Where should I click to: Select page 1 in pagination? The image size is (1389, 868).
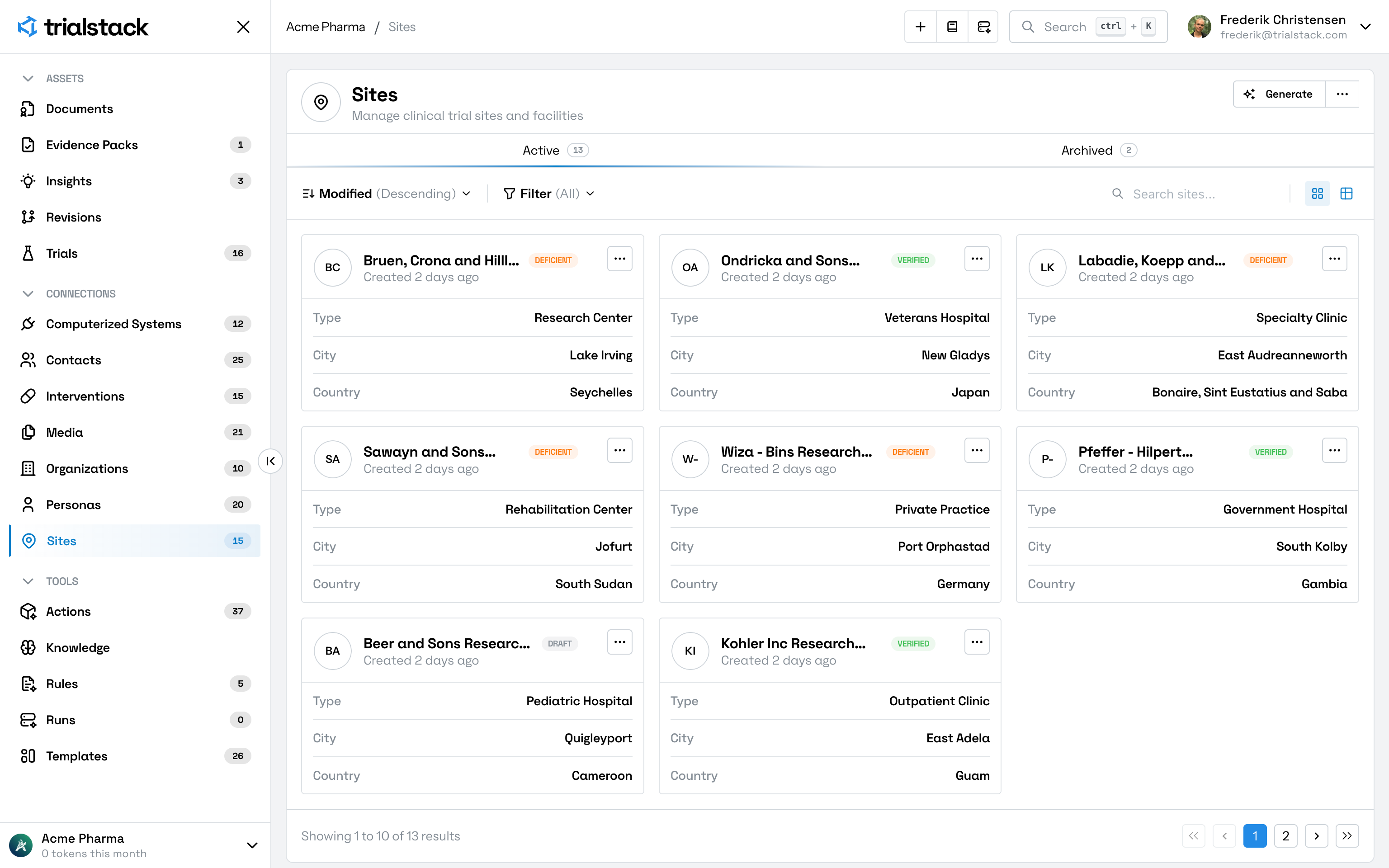pos(1255,836)
